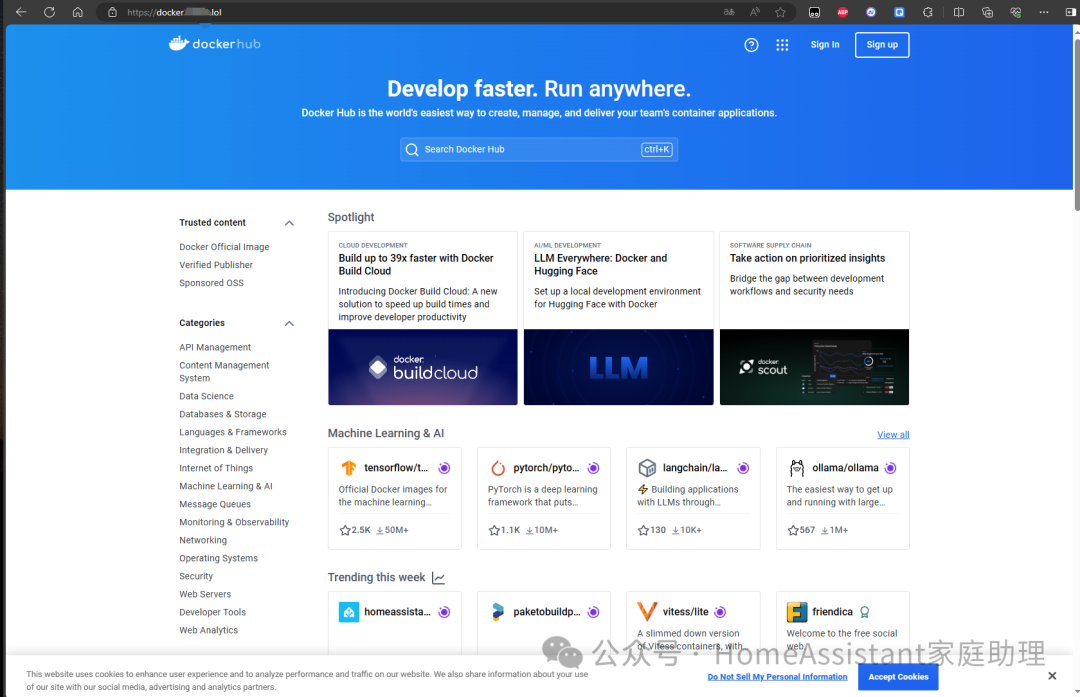Screen dimensions: 1080x697
Task: Open LLM Everywhere: Docker and Hugging Face
Action: (x=601, y=264)
